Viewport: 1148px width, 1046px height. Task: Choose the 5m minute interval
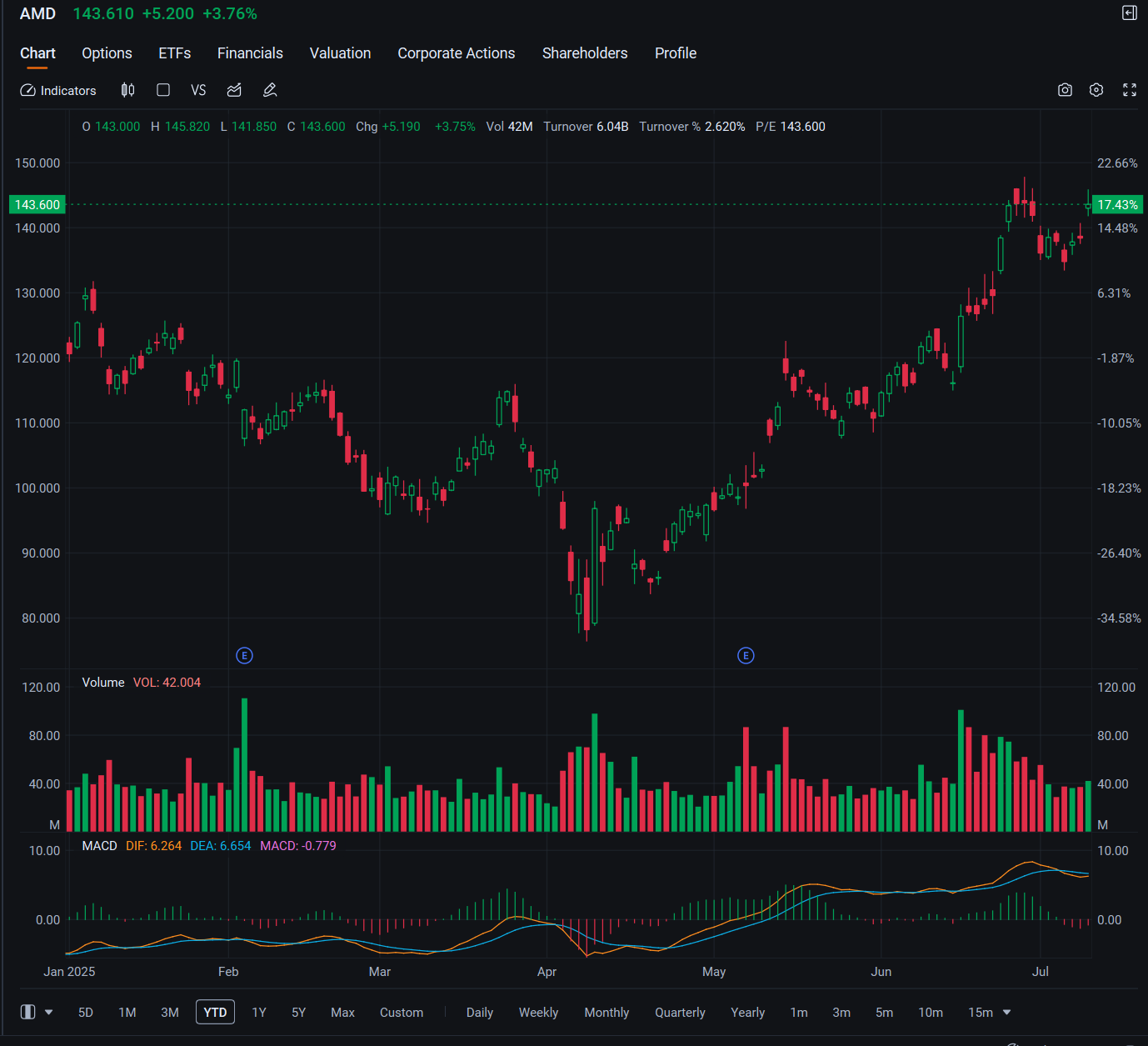884,1012
